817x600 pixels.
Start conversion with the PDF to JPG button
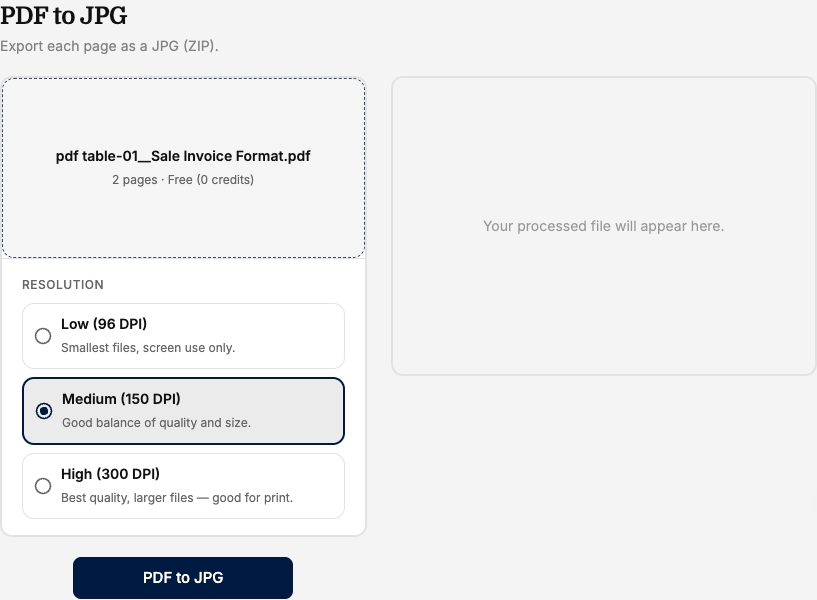[x=183, y=578]
